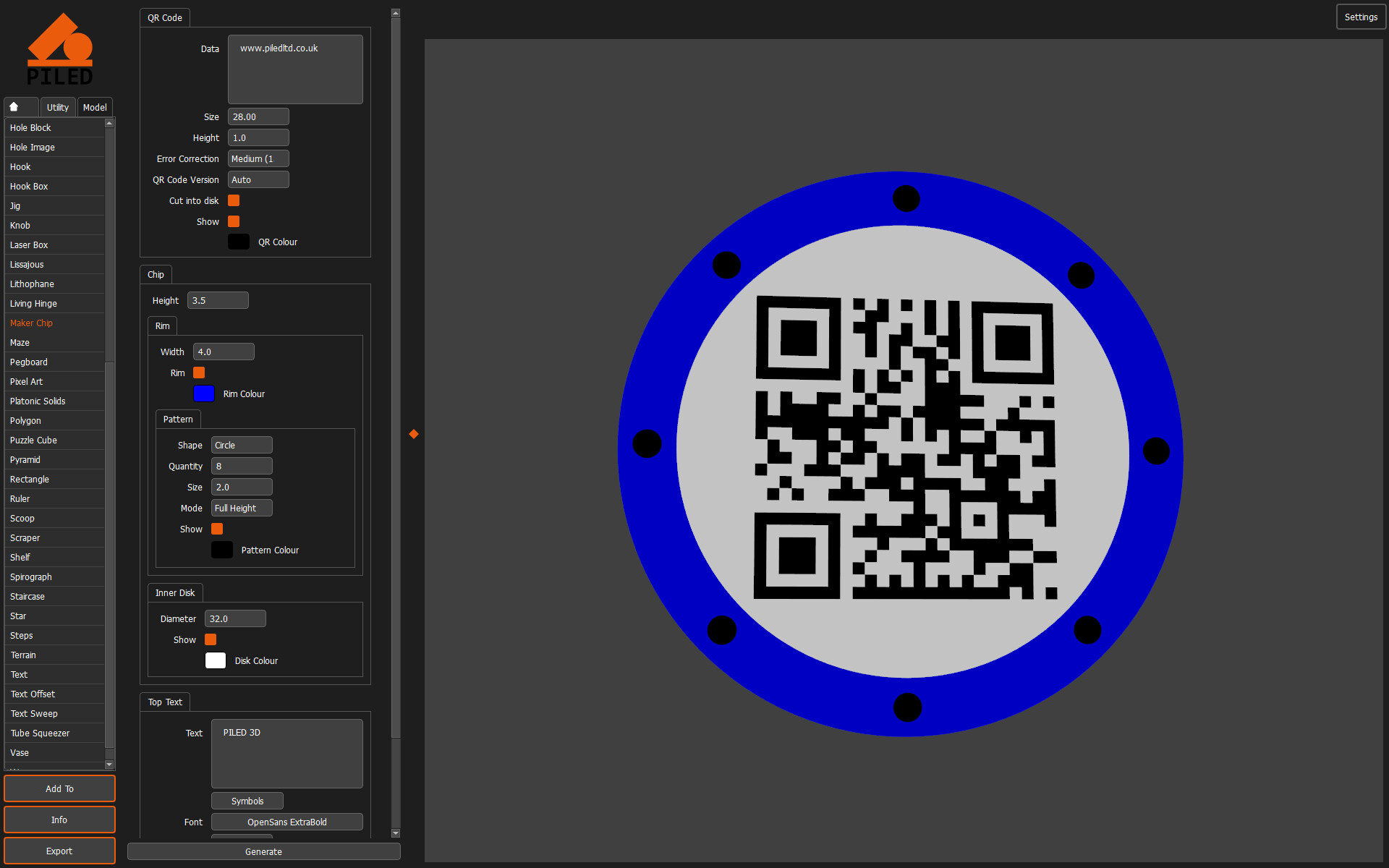The height and width of the screenshot is (868, 1389).
Task: Click the orange diamond panel splitter
Action: click(x=414, y=434)
